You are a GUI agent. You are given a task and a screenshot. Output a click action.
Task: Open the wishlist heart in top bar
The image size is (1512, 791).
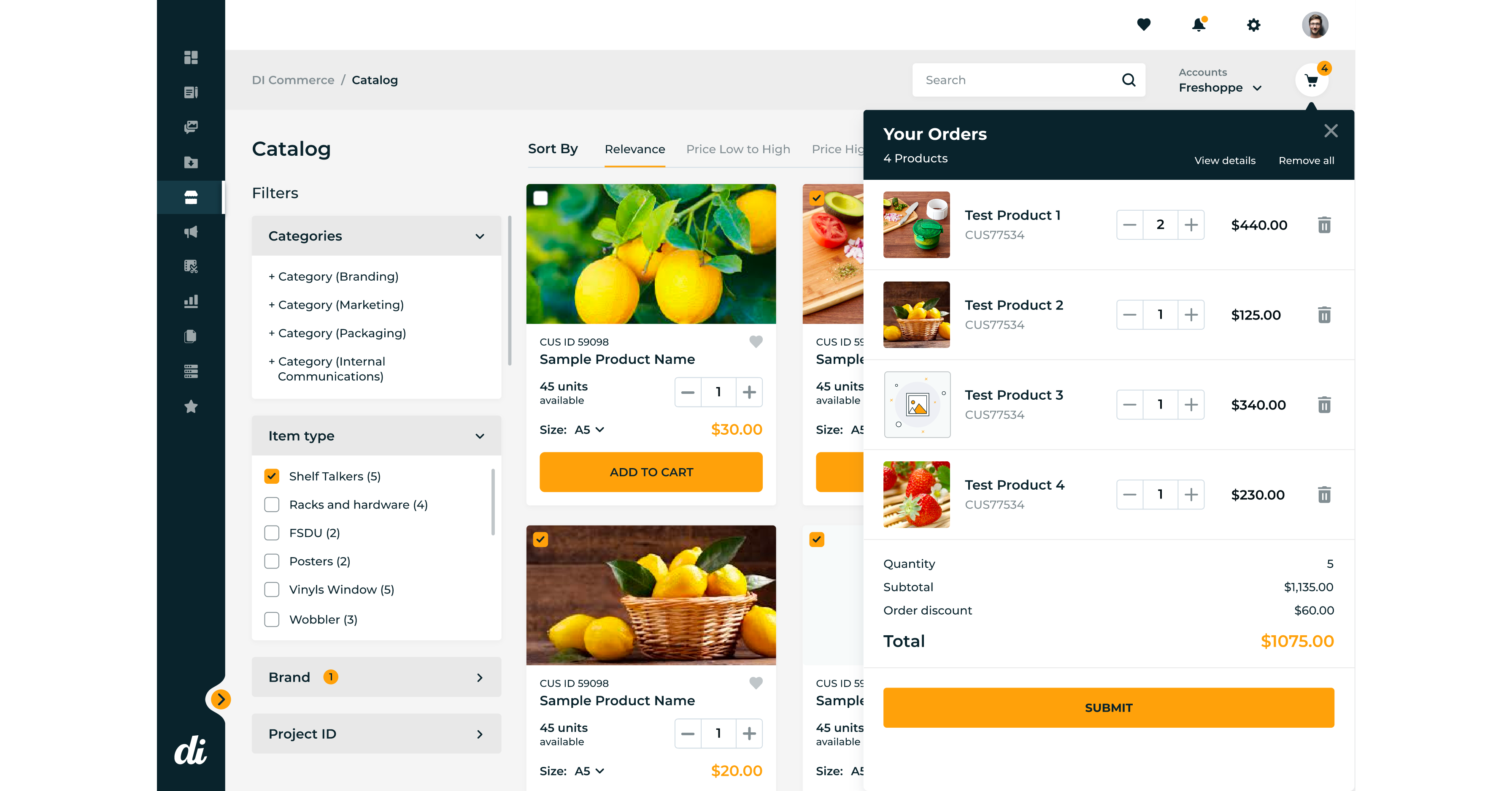point(1143,24)
